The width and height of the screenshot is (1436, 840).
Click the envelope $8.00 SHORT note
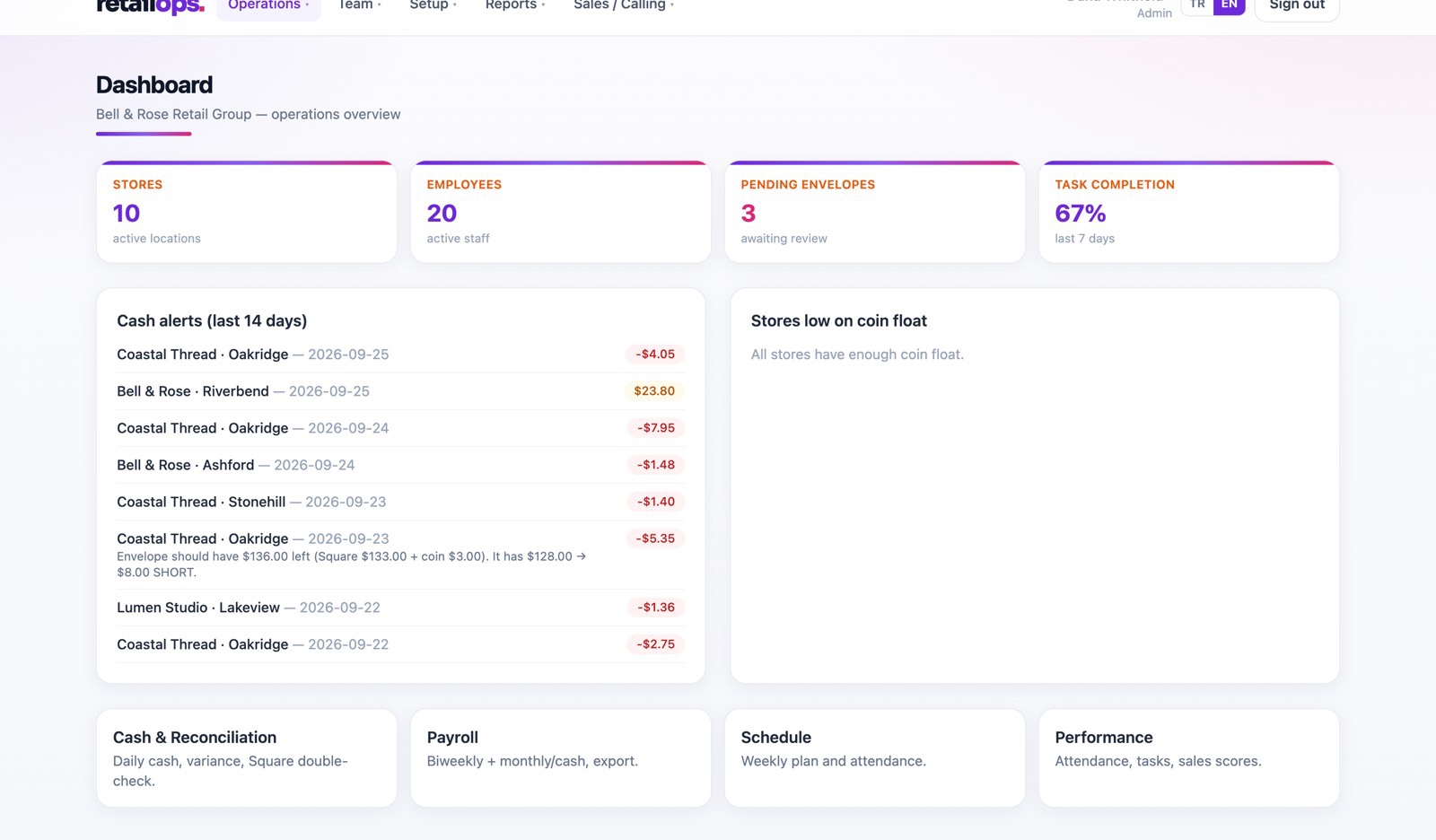click(352, 564)
